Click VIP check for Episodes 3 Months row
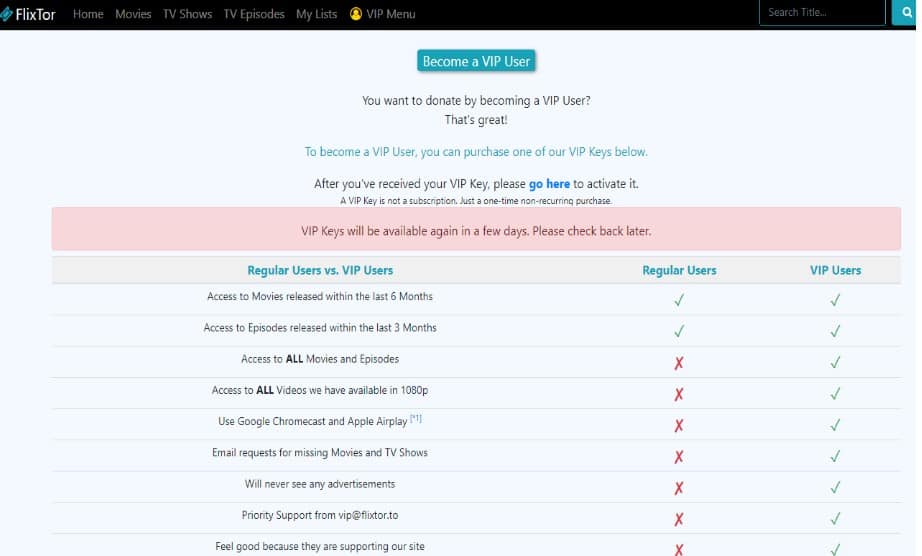The width and height of the screenshot is (922, 556). coord(835,331)
